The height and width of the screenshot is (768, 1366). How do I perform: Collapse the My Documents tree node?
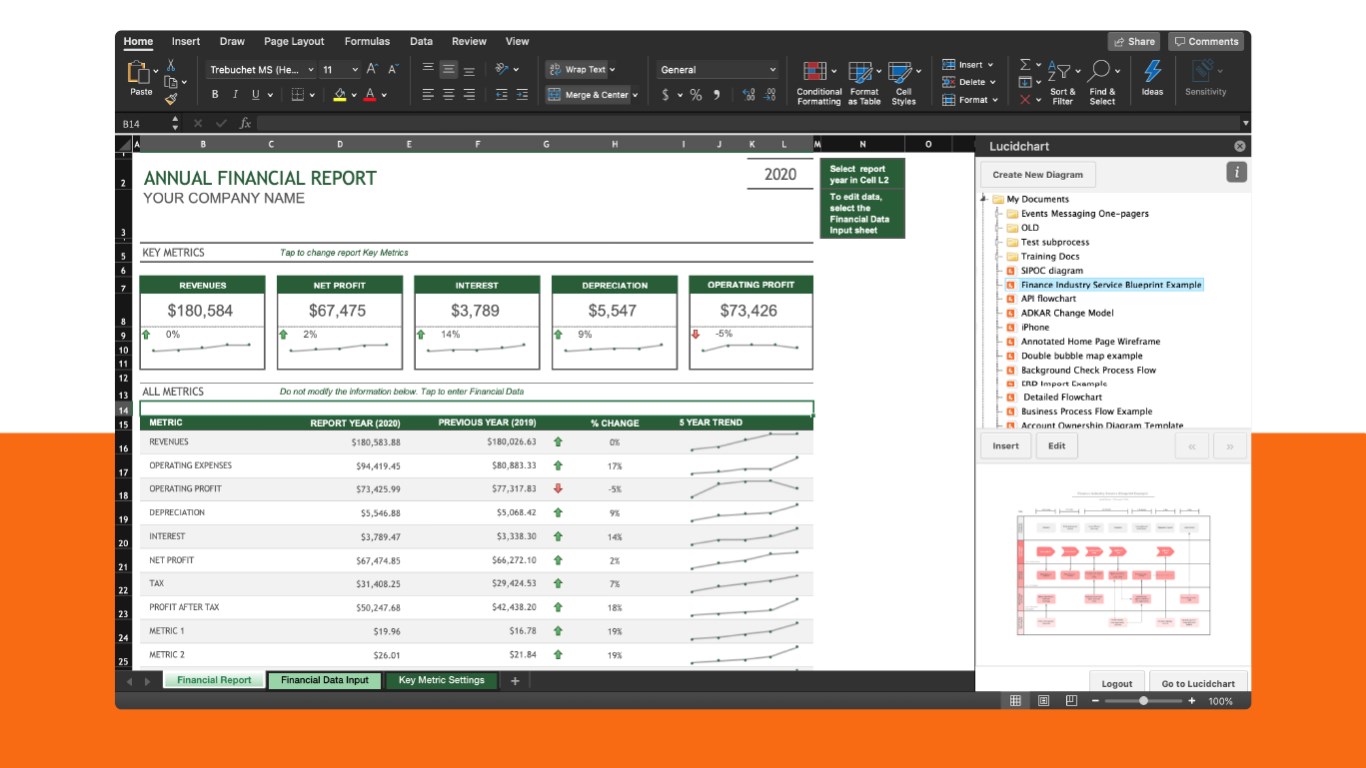984,199
